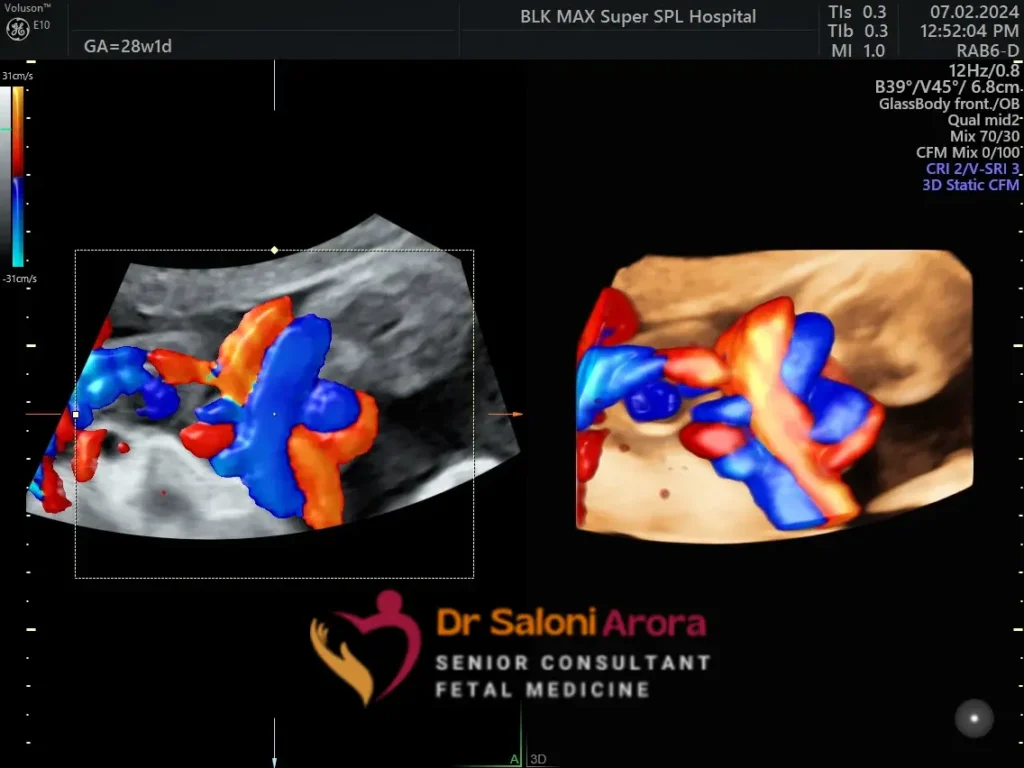1024x768 pixels.
Task: Switch to the A plane tab
Action: pos(514,759)
